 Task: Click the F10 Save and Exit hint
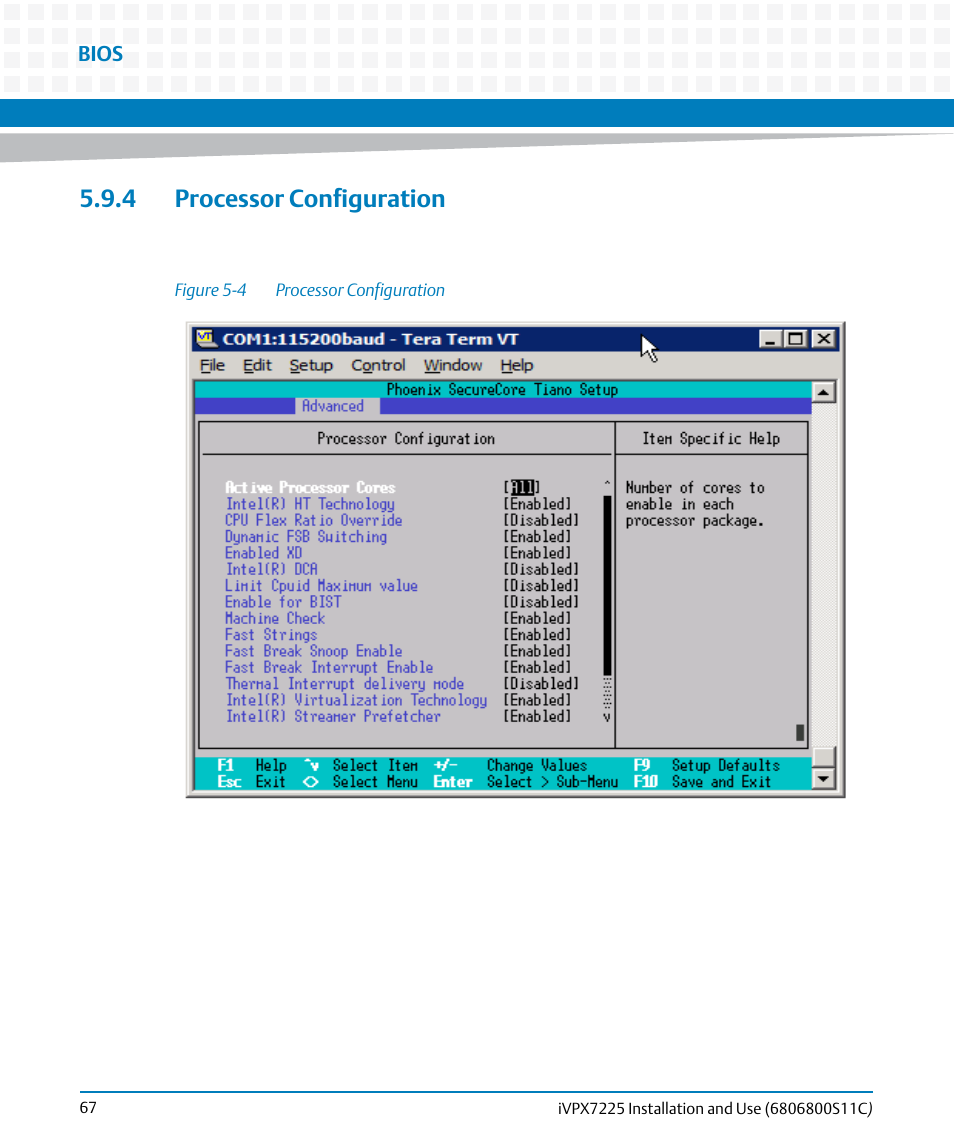pyautogui.click(x=703, y=781)
